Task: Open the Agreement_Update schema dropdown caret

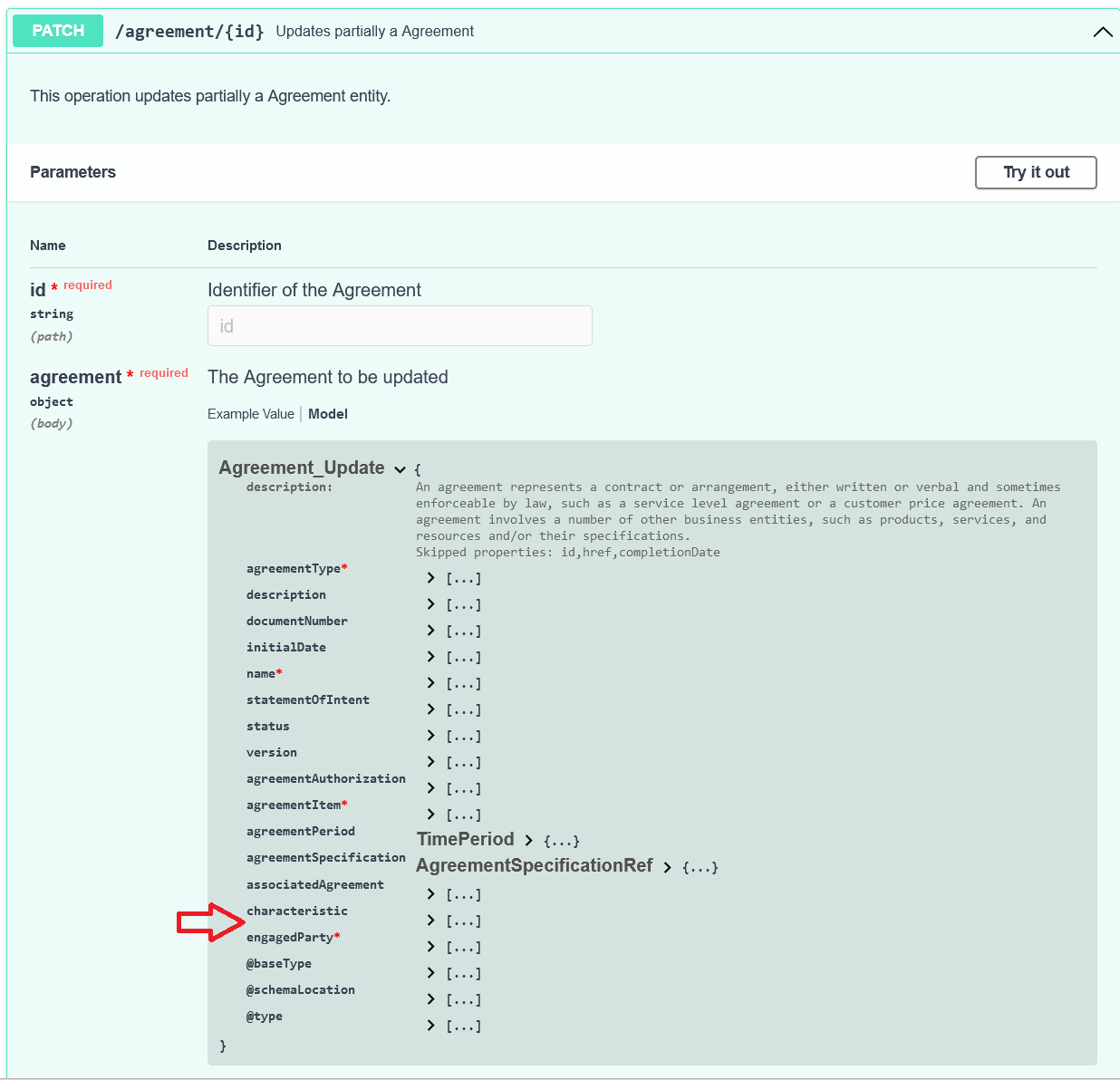Action: pos(400,469)
